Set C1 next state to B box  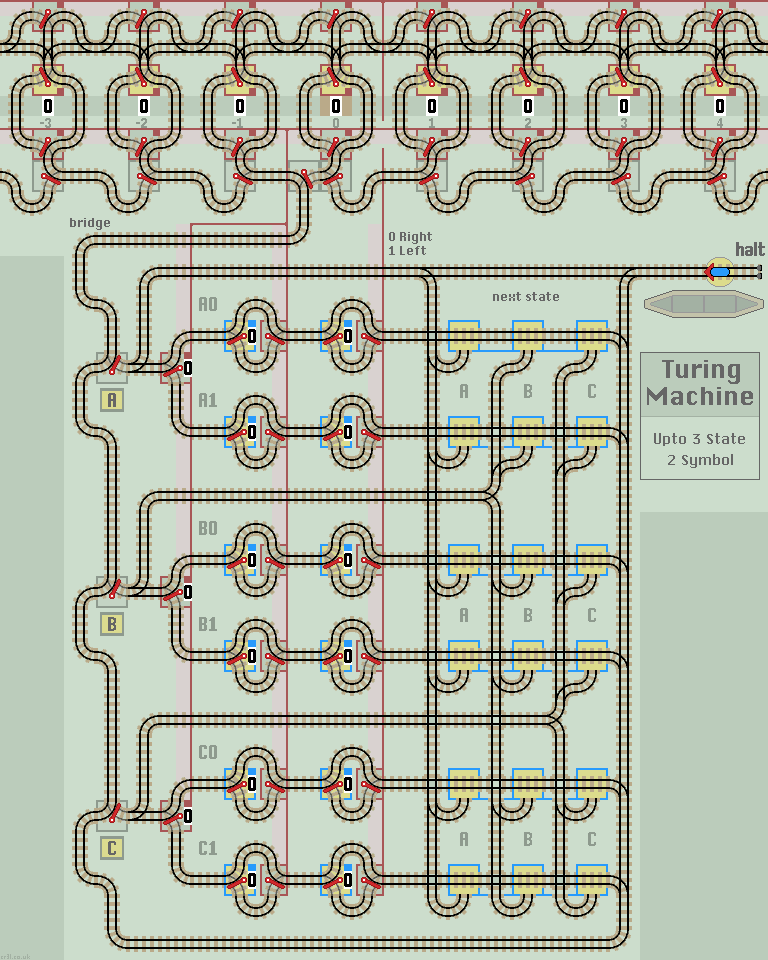coord(528,880)
